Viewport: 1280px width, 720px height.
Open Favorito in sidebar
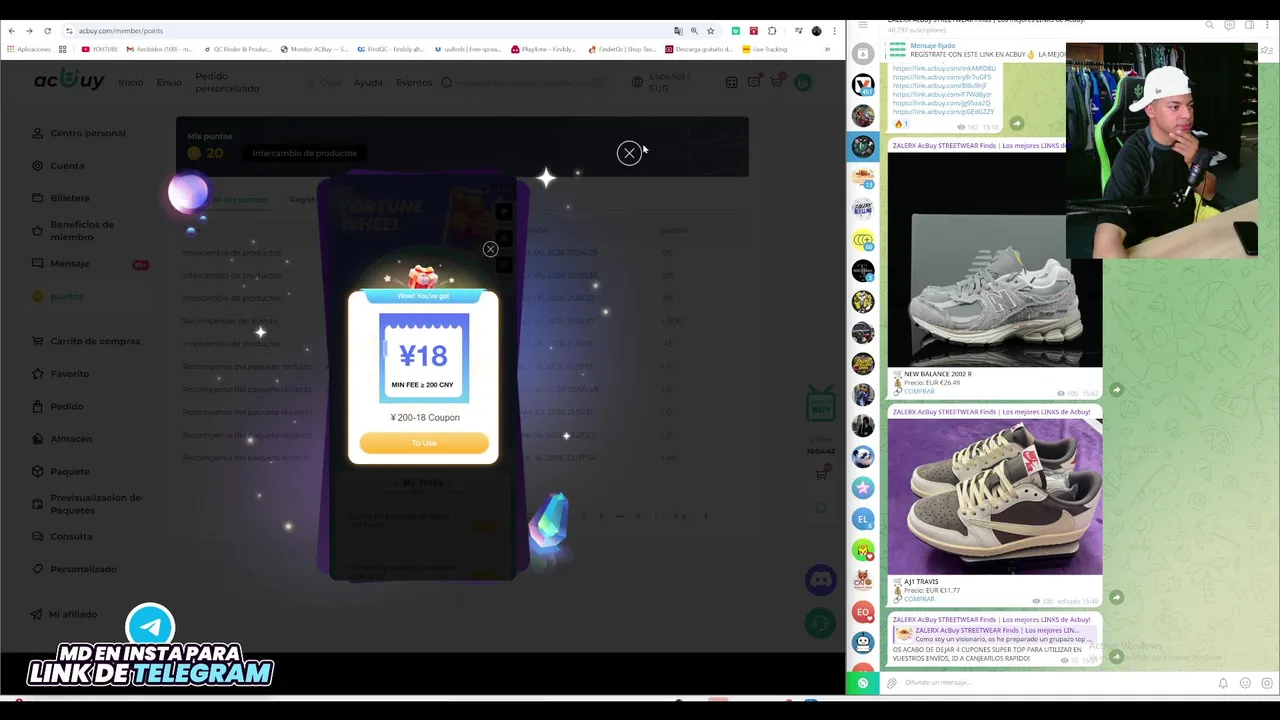pos(61,374)
